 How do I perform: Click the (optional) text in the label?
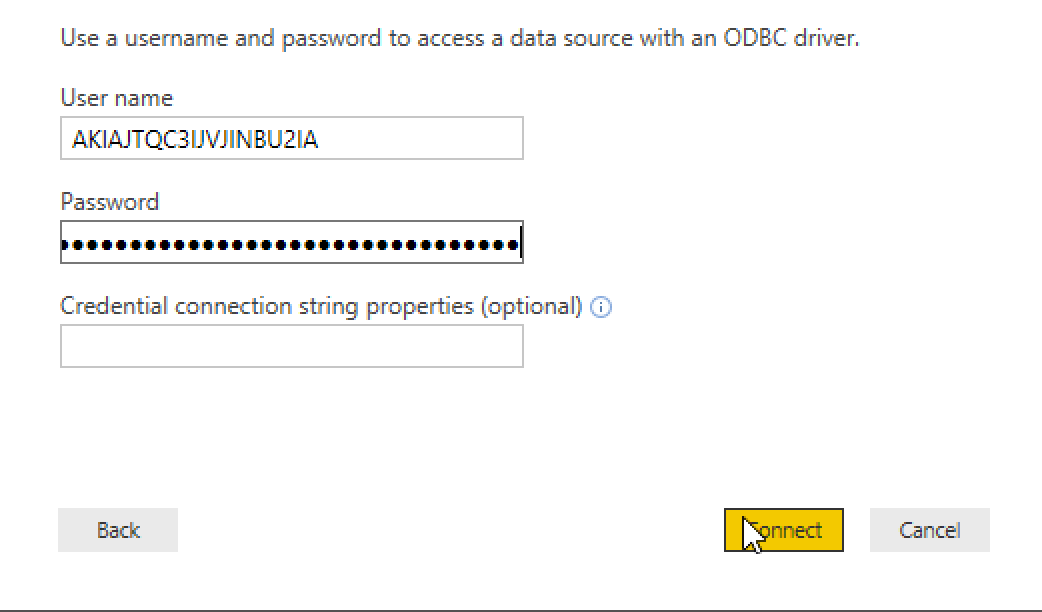pos(531,306)
